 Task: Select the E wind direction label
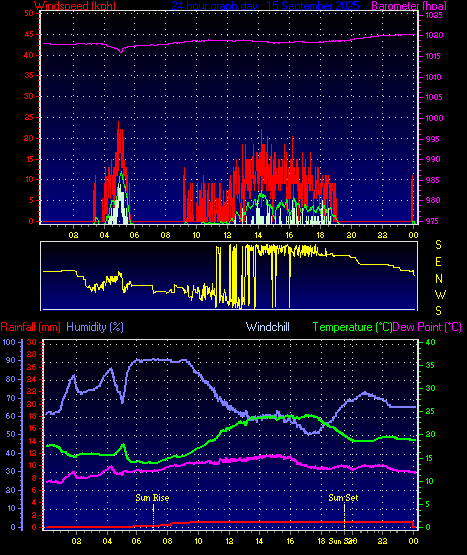coord(438,262)
